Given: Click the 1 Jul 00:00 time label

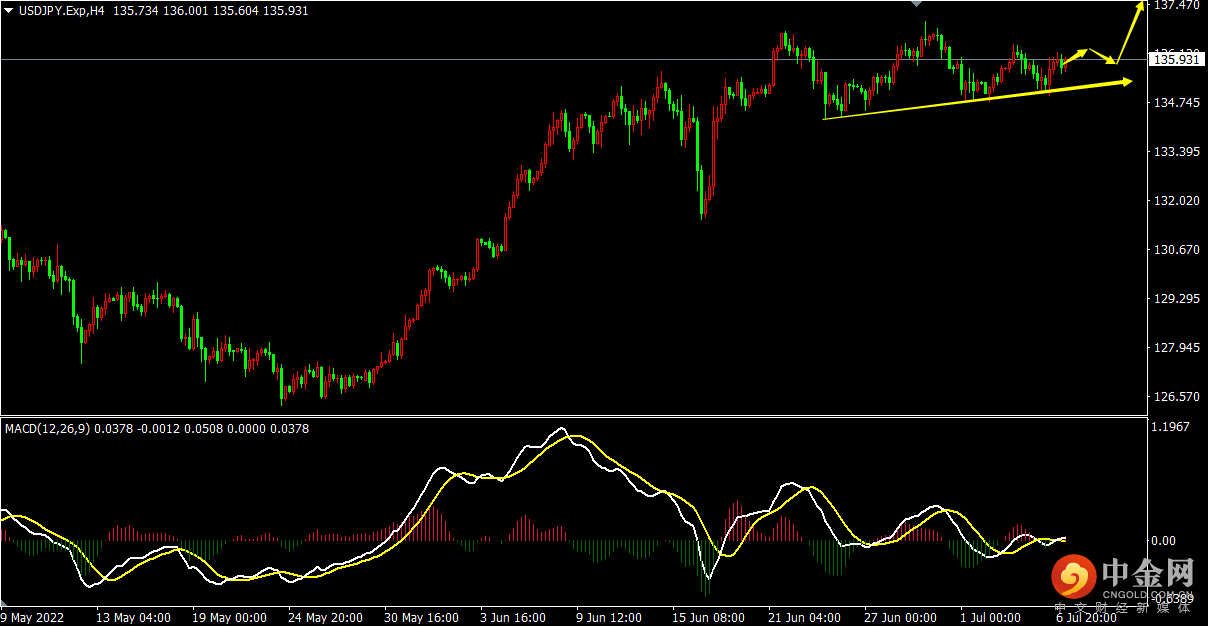Looking at the screenshot, I should click(990, 618).
